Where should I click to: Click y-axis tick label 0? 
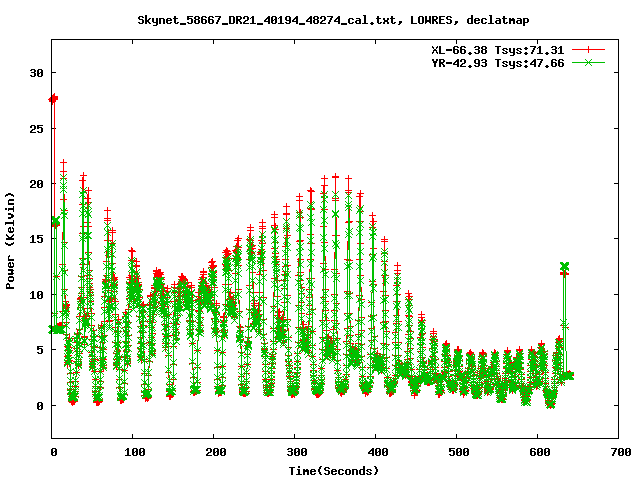(x=40, y=406)
